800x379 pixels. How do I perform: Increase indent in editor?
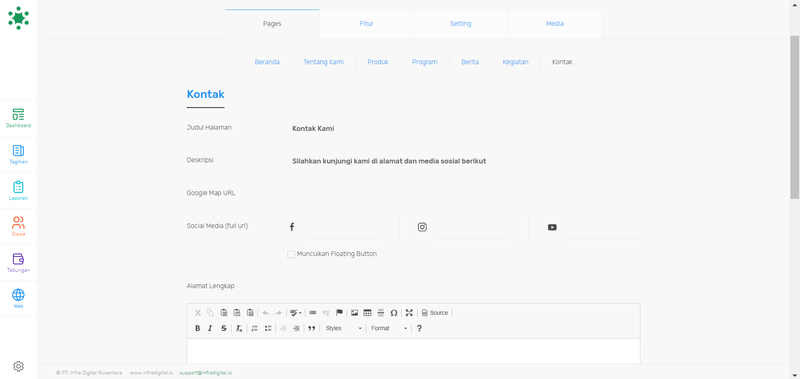pyautogui.click(x=296, y=329)
